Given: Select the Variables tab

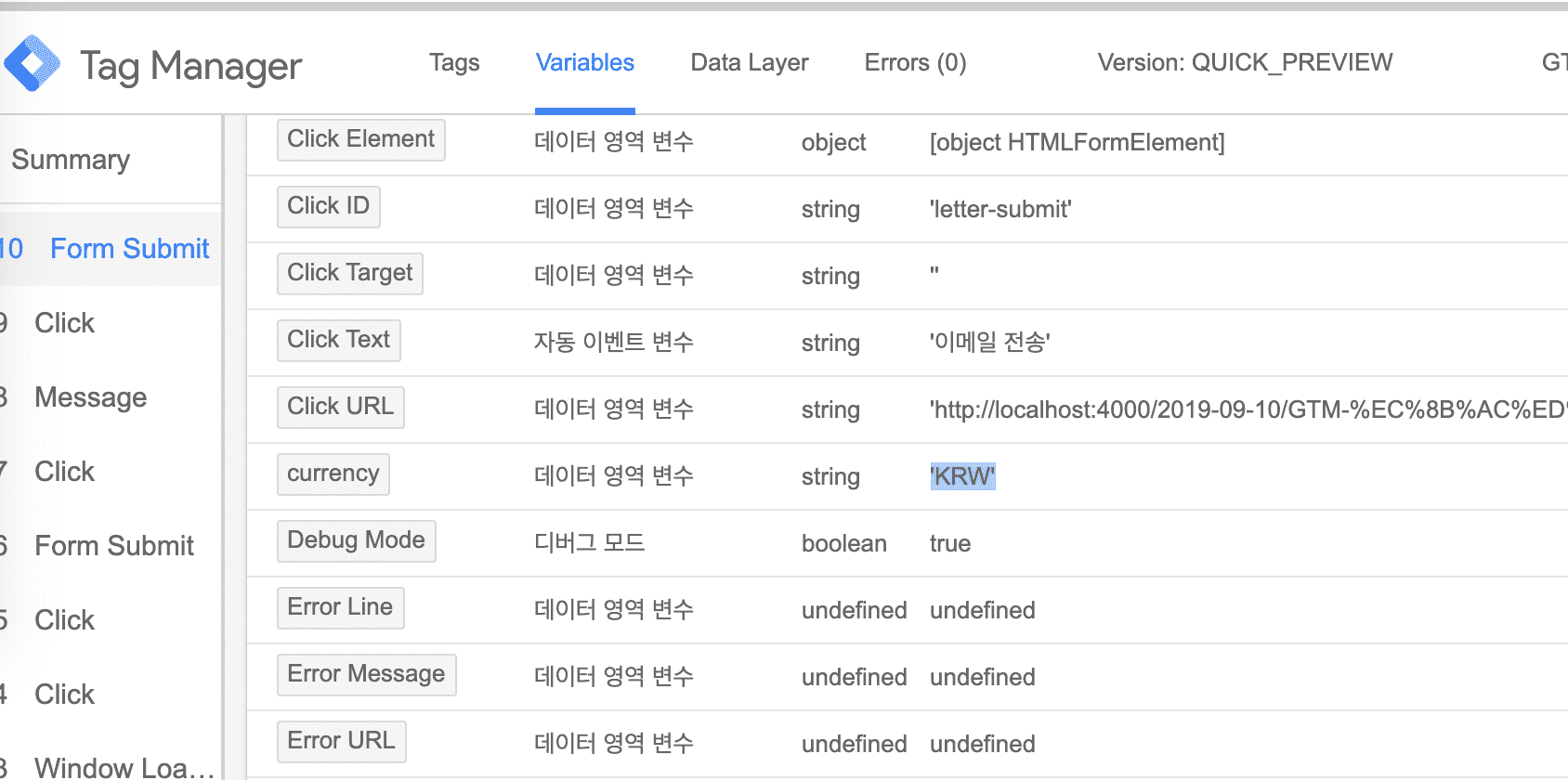Looking at the screenshot, I should pyautogui.click(x=584, y=62).
